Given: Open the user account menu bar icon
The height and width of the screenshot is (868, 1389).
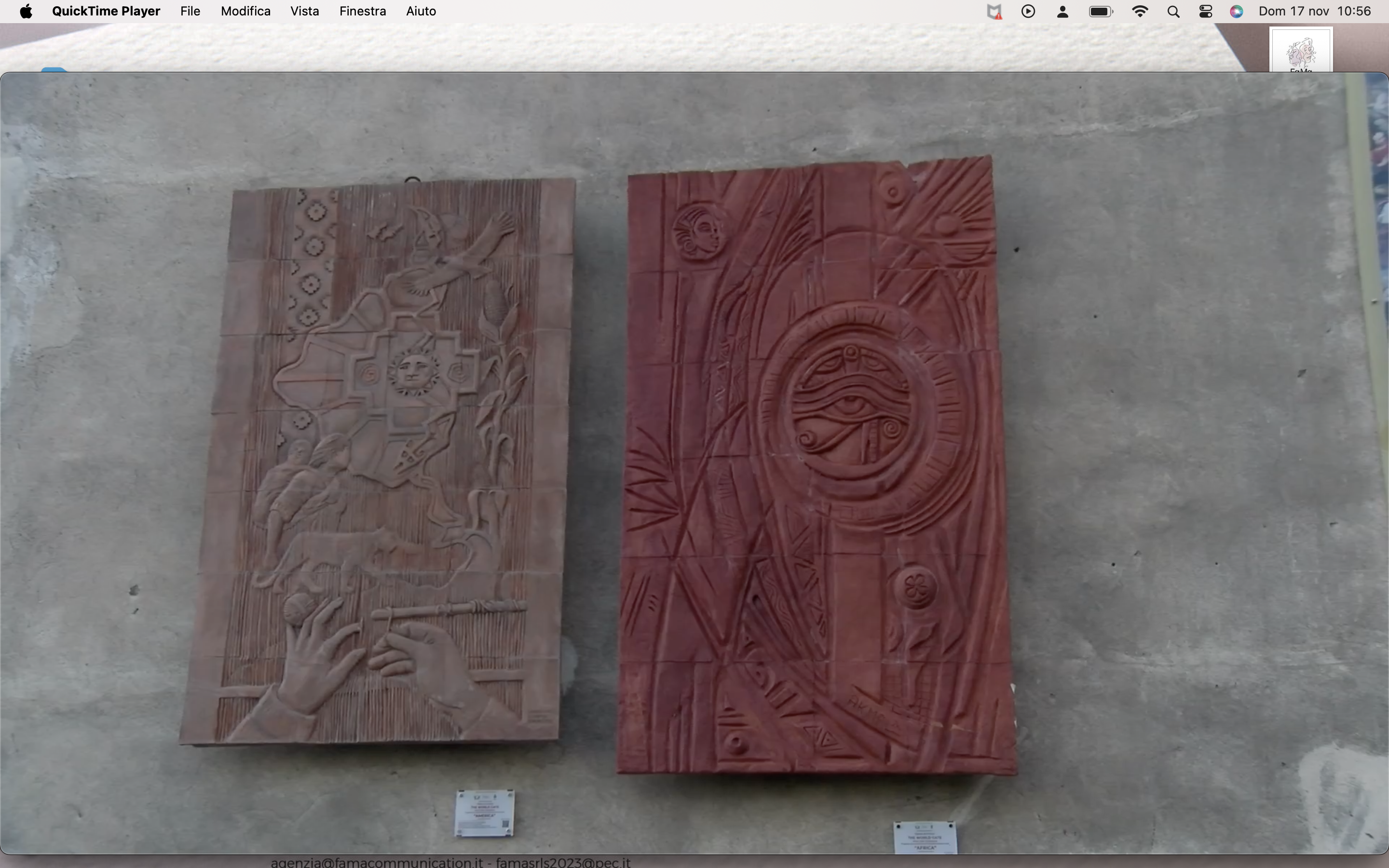Looking at the screenshot, I should pyautogui.click(x=1062, y=12).
